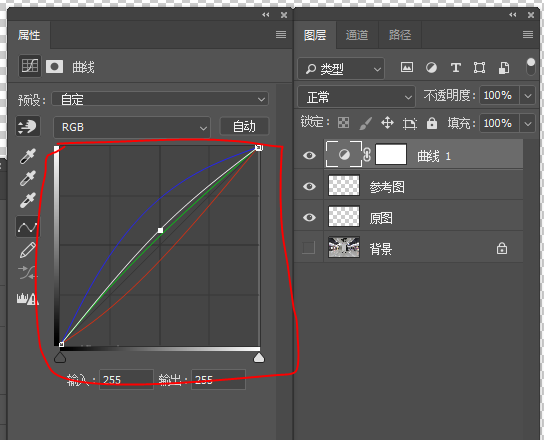
Task: Select the pencil draw-curve tool
Action: [28, 250]
